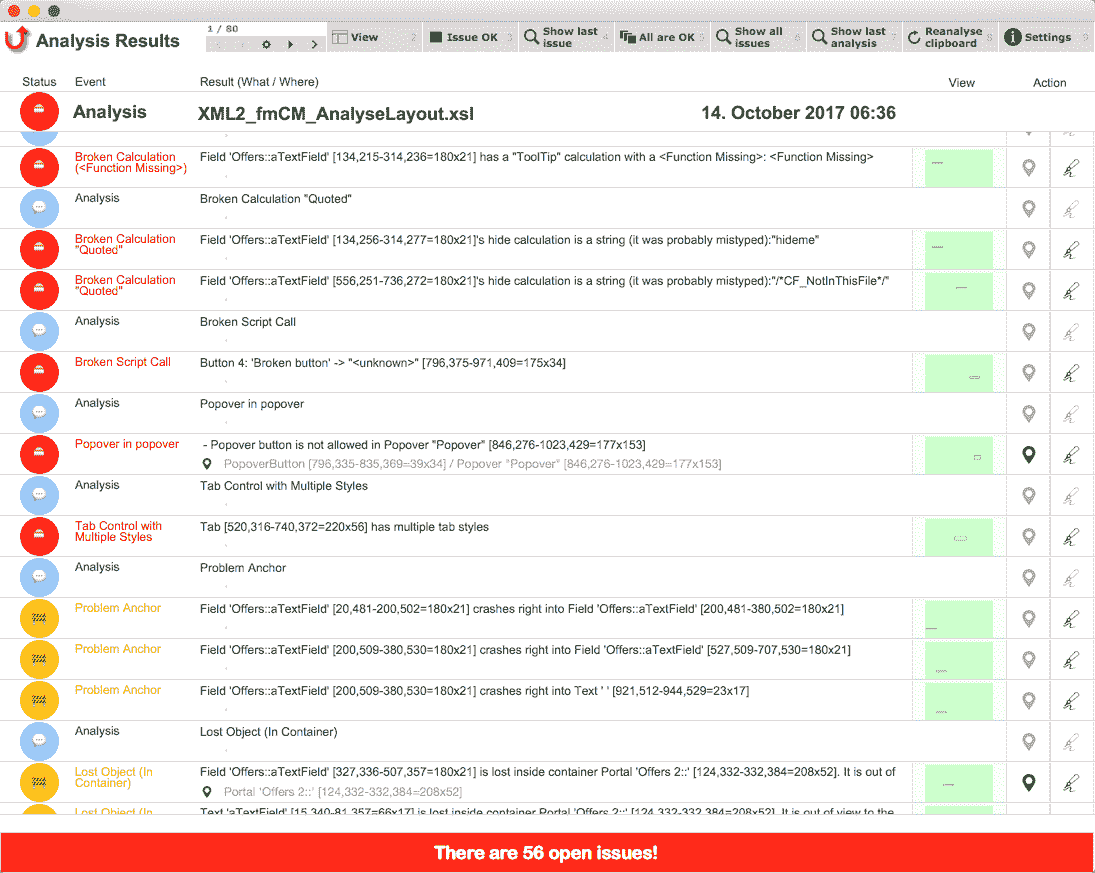Screen dimensions: 1095x873
Task: Click location pin for Popover in popover issue
Action: pos(1028,455)
